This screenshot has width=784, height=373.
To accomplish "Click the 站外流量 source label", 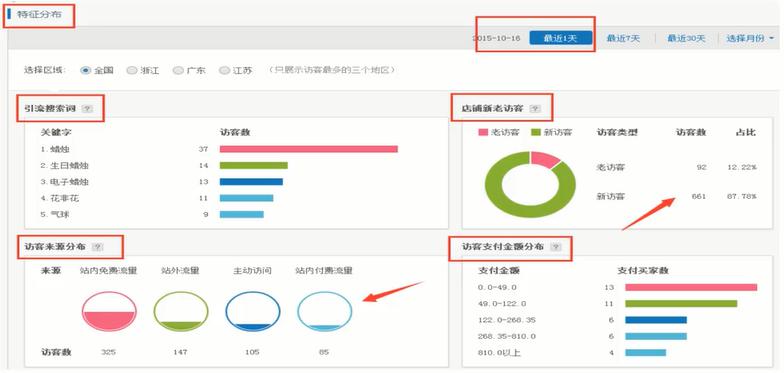I will (x=180, y=271).
